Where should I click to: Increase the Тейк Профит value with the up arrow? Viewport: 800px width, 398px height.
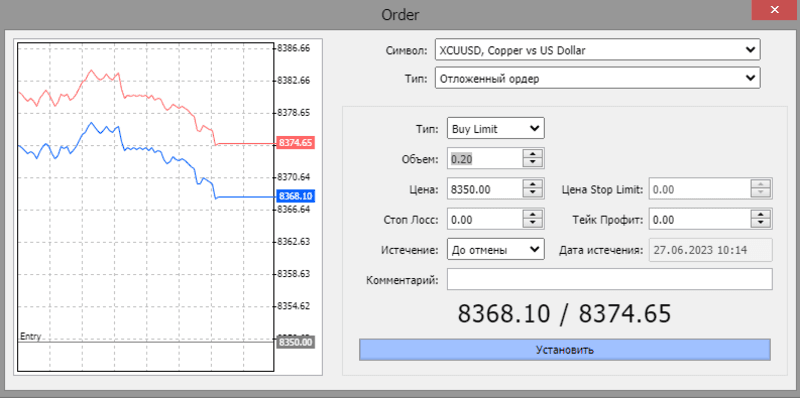coord(761,214)
